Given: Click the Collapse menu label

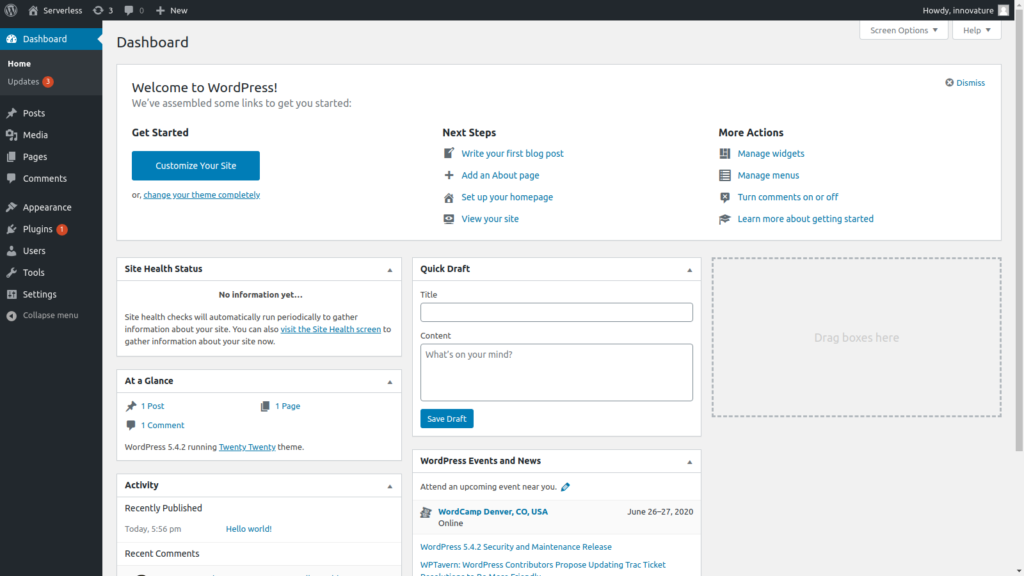Looking at the screenshot, I should click(x=50, y=315).
